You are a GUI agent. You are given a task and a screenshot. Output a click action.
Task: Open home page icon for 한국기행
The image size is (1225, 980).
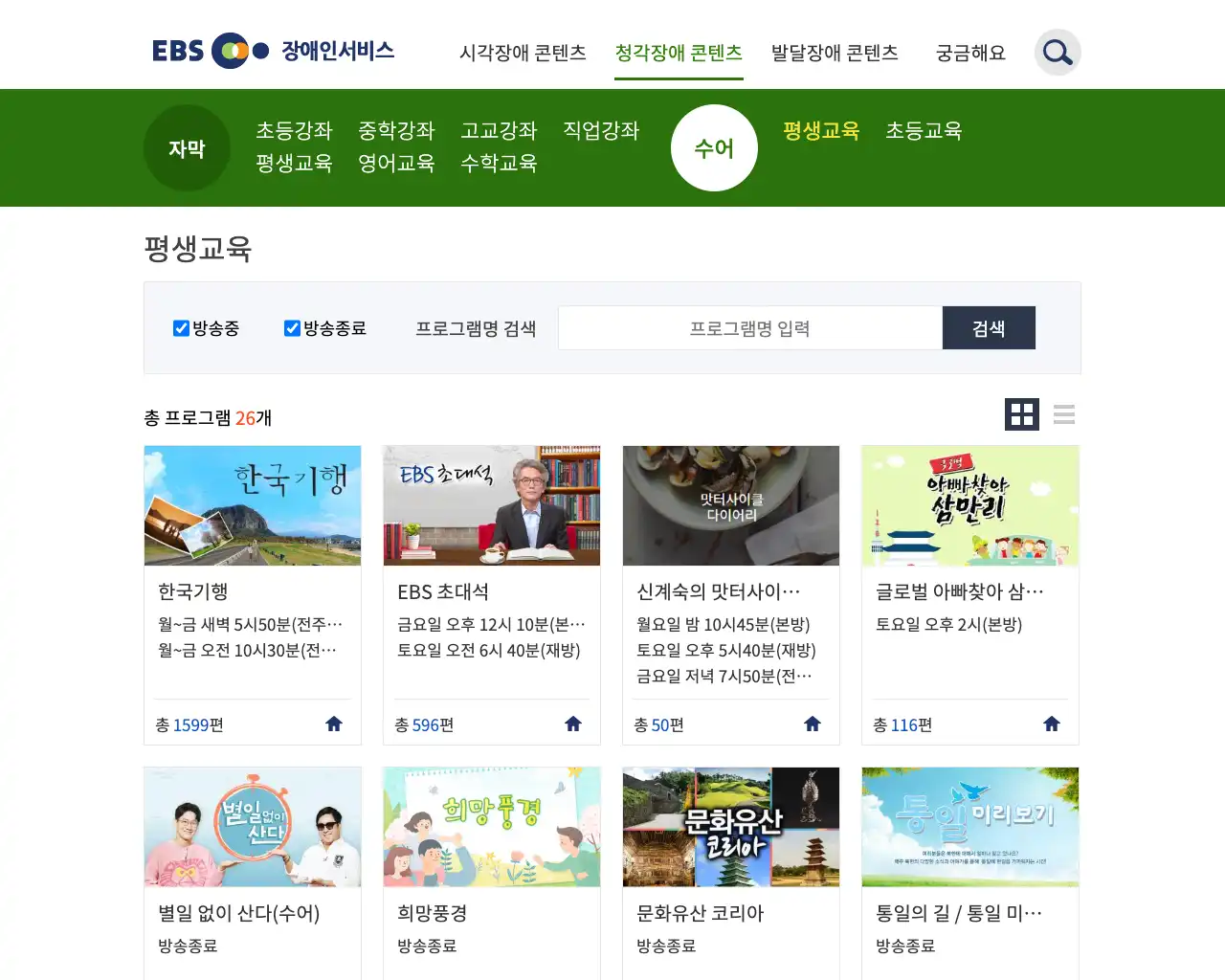click(x=334, y=724)
